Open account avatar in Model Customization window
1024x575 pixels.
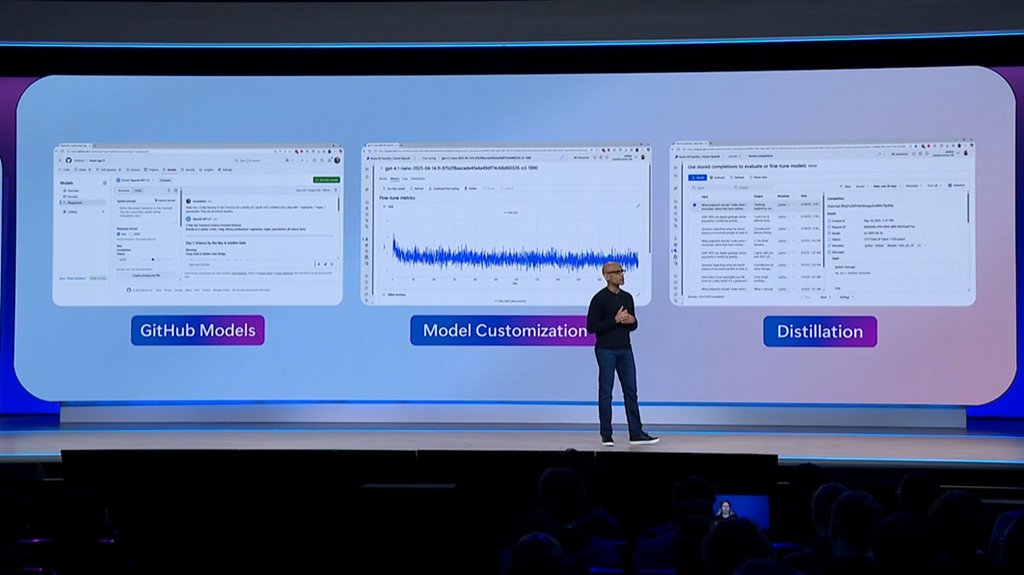643,157
